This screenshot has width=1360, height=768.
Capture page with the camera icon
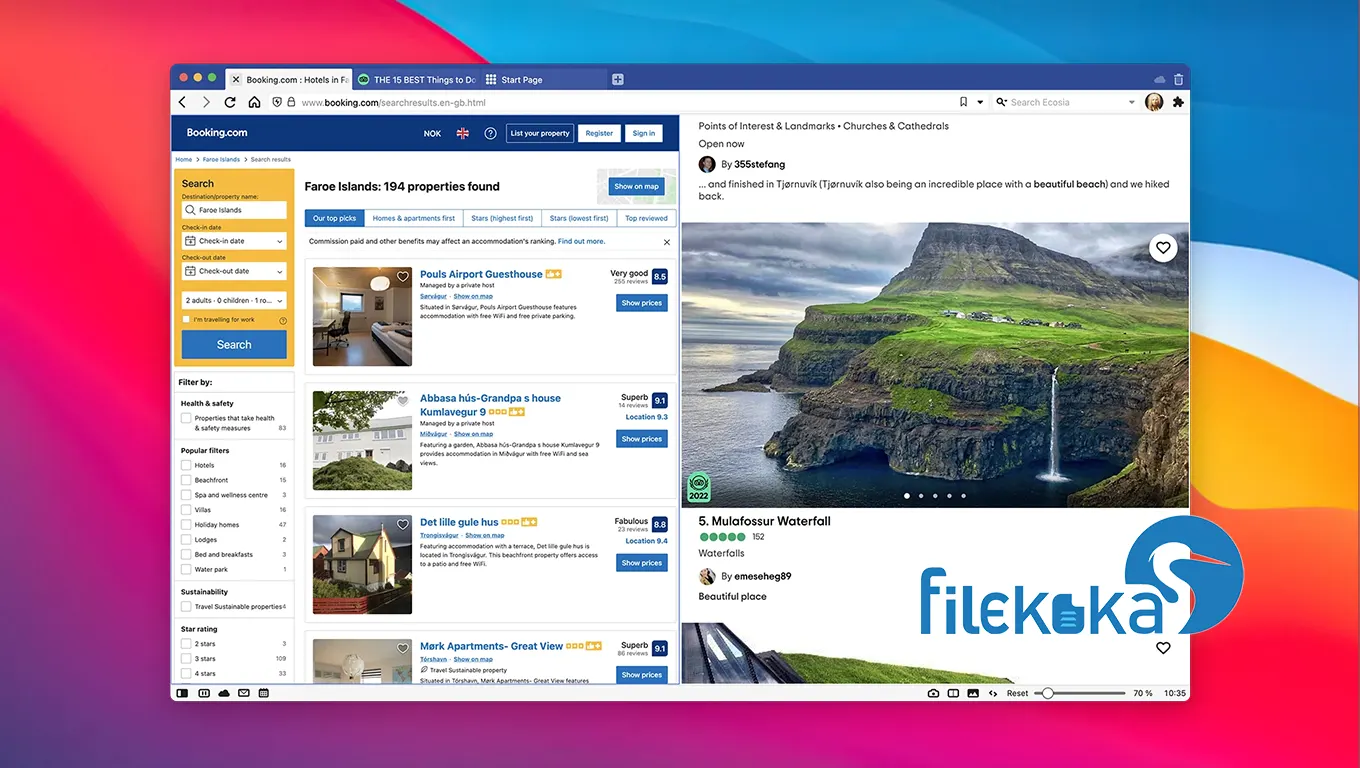pos(934,693)
